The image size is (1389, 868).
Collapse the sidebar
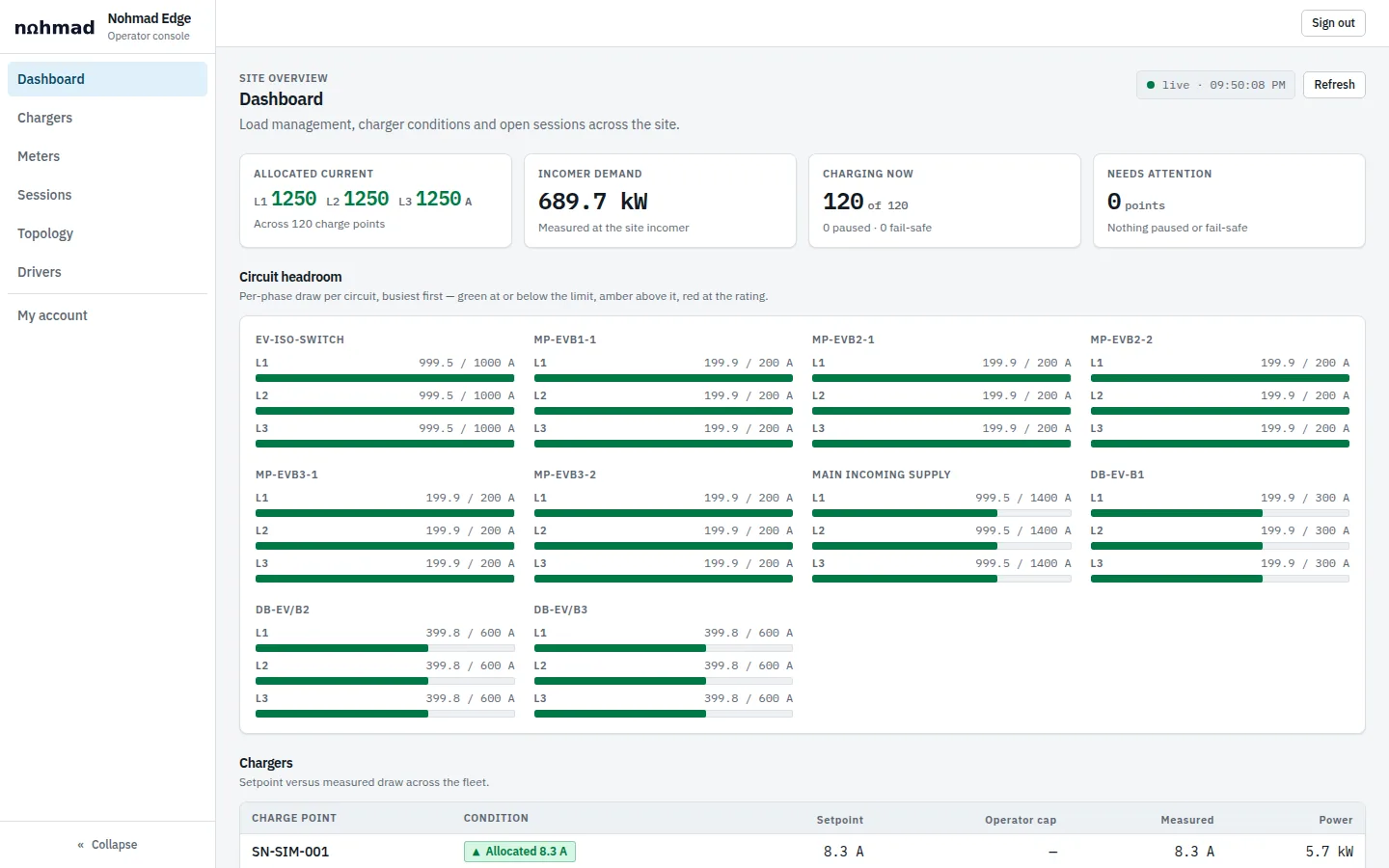[x=107, y=844]
